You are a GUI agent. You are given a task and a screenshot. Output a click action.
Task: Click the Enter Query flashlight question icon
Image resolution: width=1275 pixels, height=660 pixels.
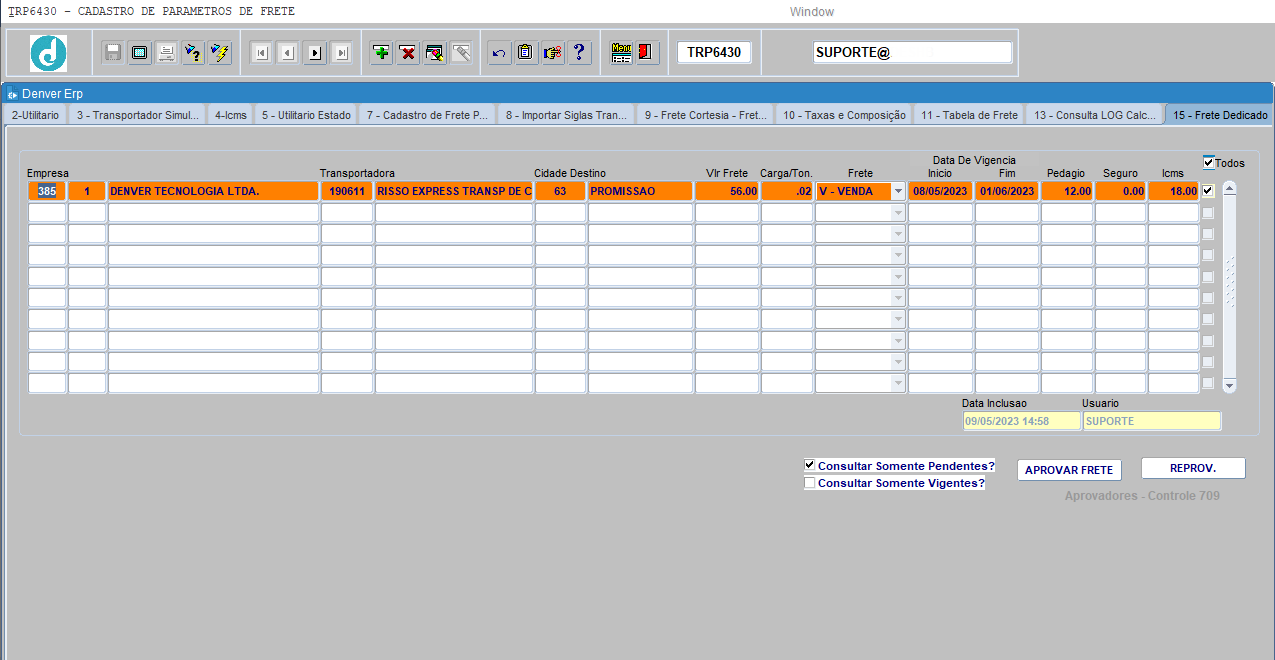pos(193,53)
